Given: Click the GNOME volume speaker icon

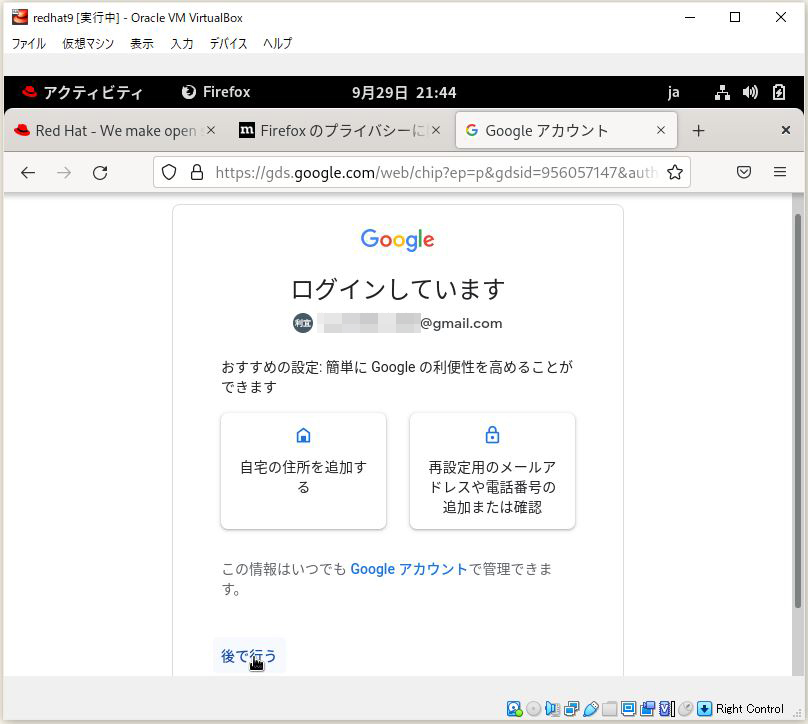Looking at the screenshot, I should point(750,92).
